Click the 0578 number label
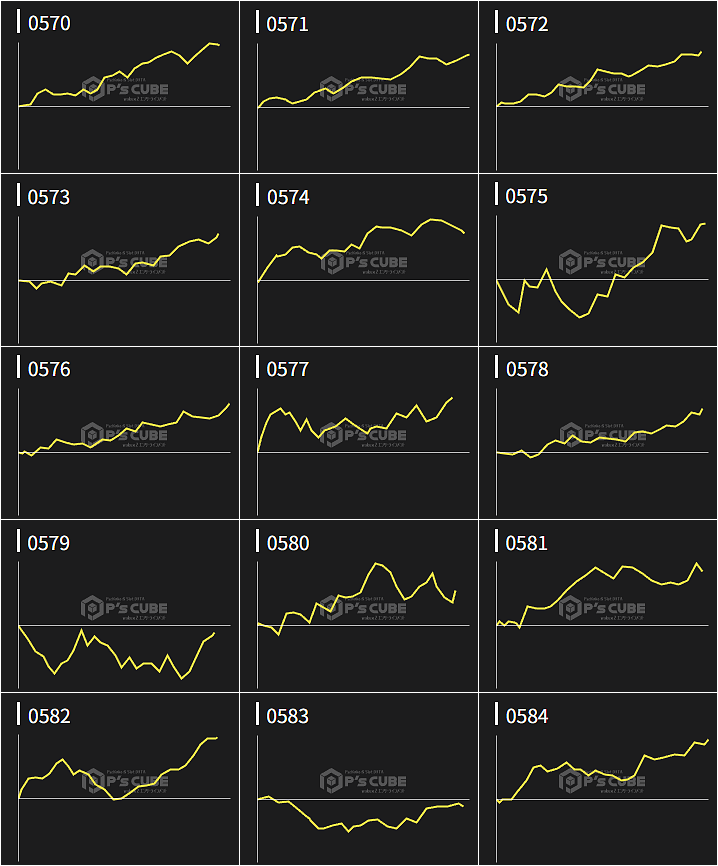This screenshot has width=718, height=866. coord(527,370)
